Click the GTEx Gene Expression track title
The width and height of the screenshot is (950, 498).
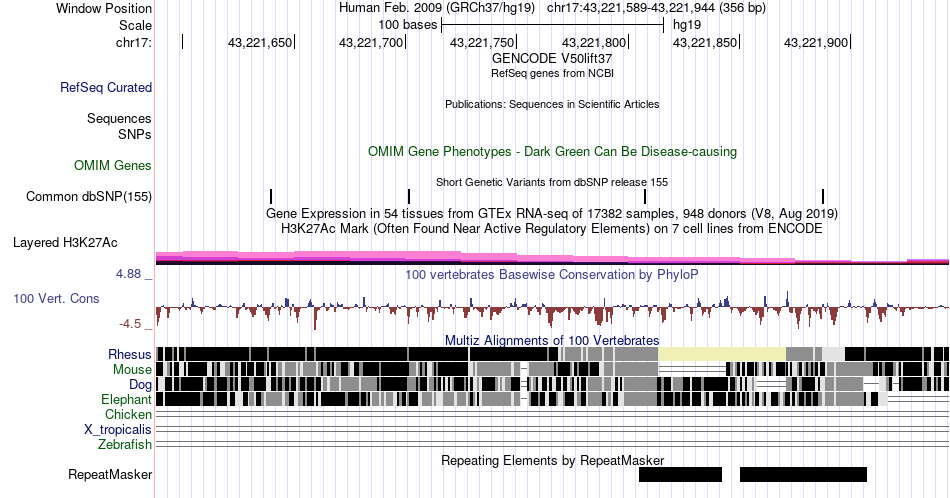click(x=552, y=213)
